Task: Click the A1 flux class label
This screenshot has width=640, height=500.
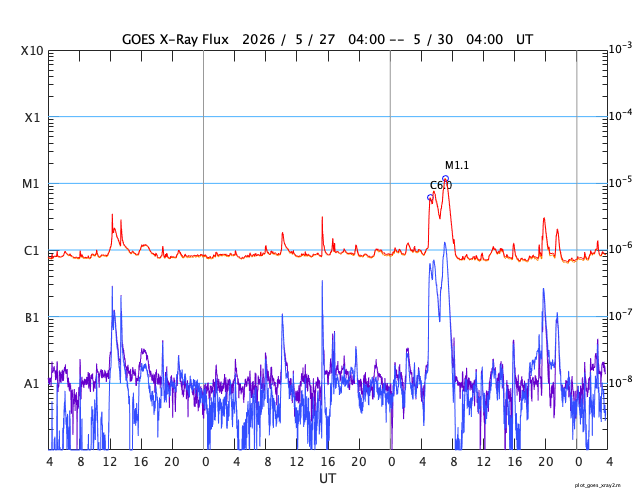Action: 31,384
